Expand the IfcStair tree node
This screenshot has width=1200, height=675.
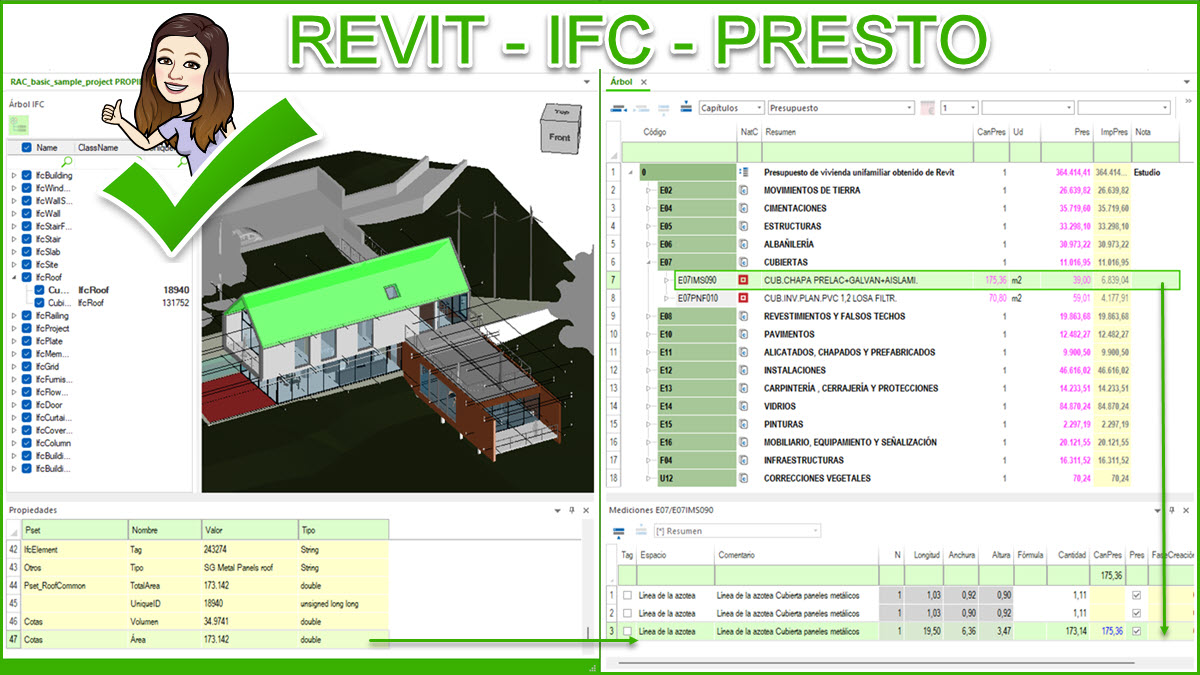point(14,239)
